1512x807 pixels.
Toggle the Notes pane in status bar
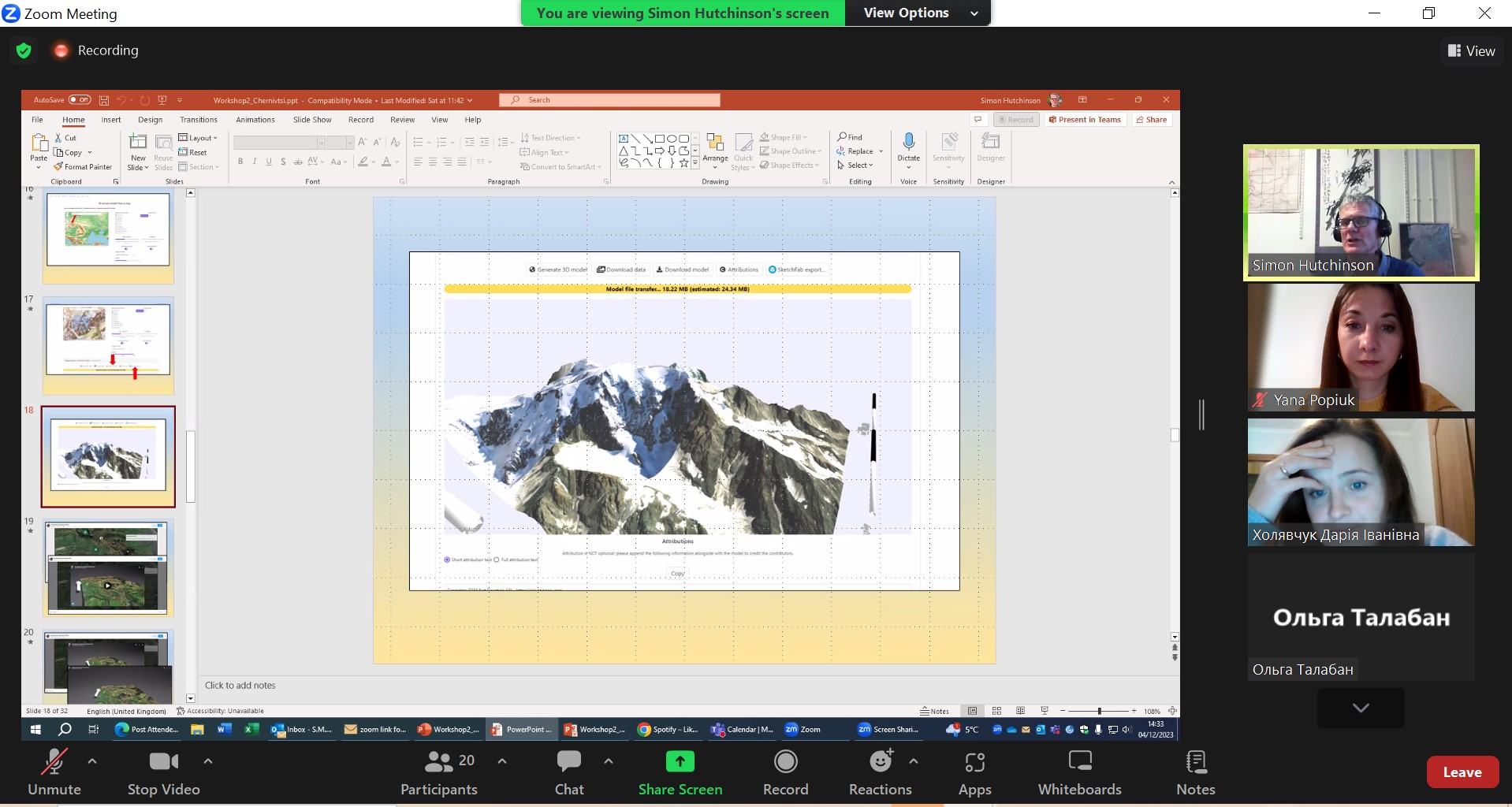(934, 711)
